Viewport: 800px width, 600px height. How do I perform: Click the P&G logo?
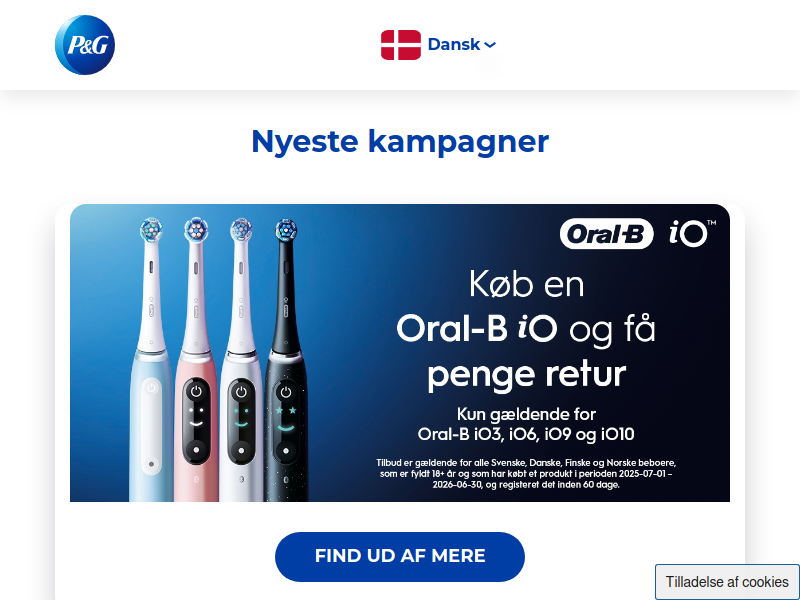click(85, 45)
